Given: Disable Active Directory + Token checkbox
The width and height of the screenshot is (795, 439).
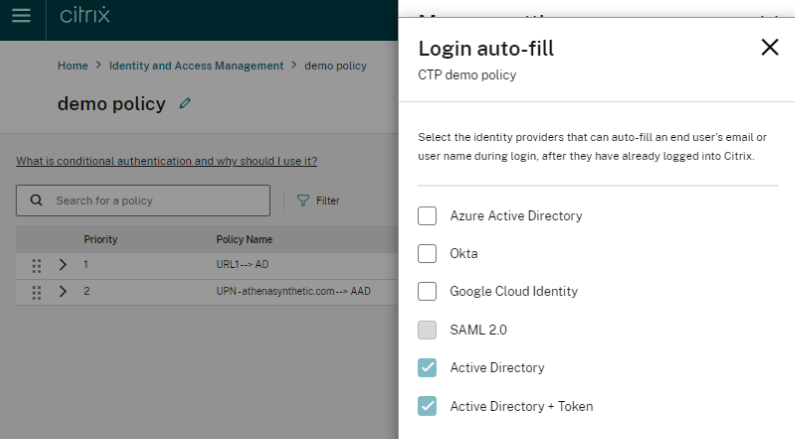Looking at the screenshot, I should (427, 406).
